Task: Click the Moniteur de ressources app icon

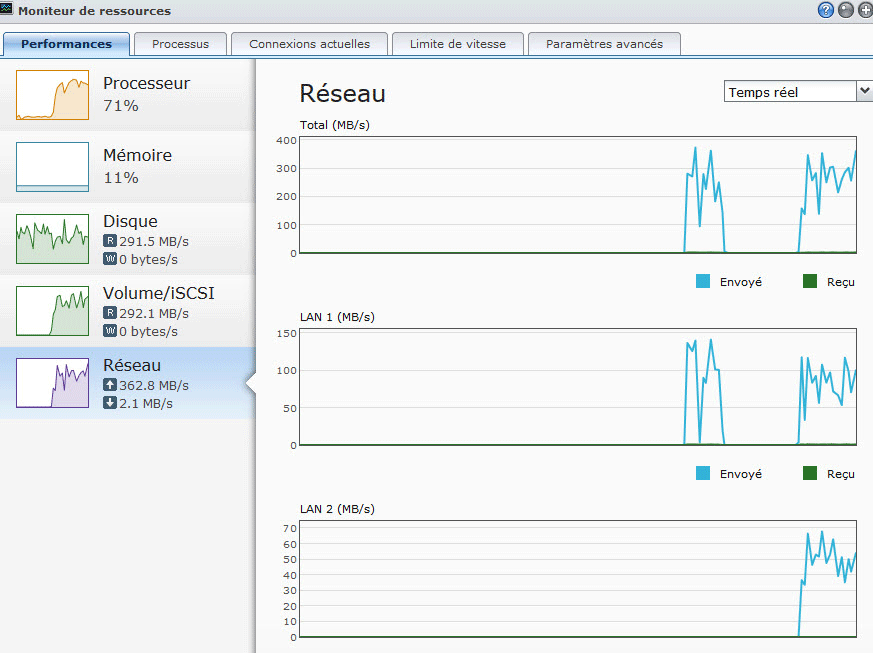Action: [x=6, y=9]
